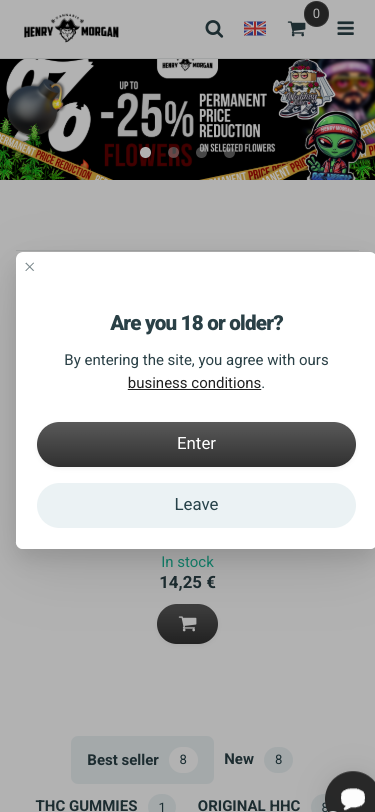Go to first banner slide dot
Screen dimensions: 375x812
(x=146, y=152)
